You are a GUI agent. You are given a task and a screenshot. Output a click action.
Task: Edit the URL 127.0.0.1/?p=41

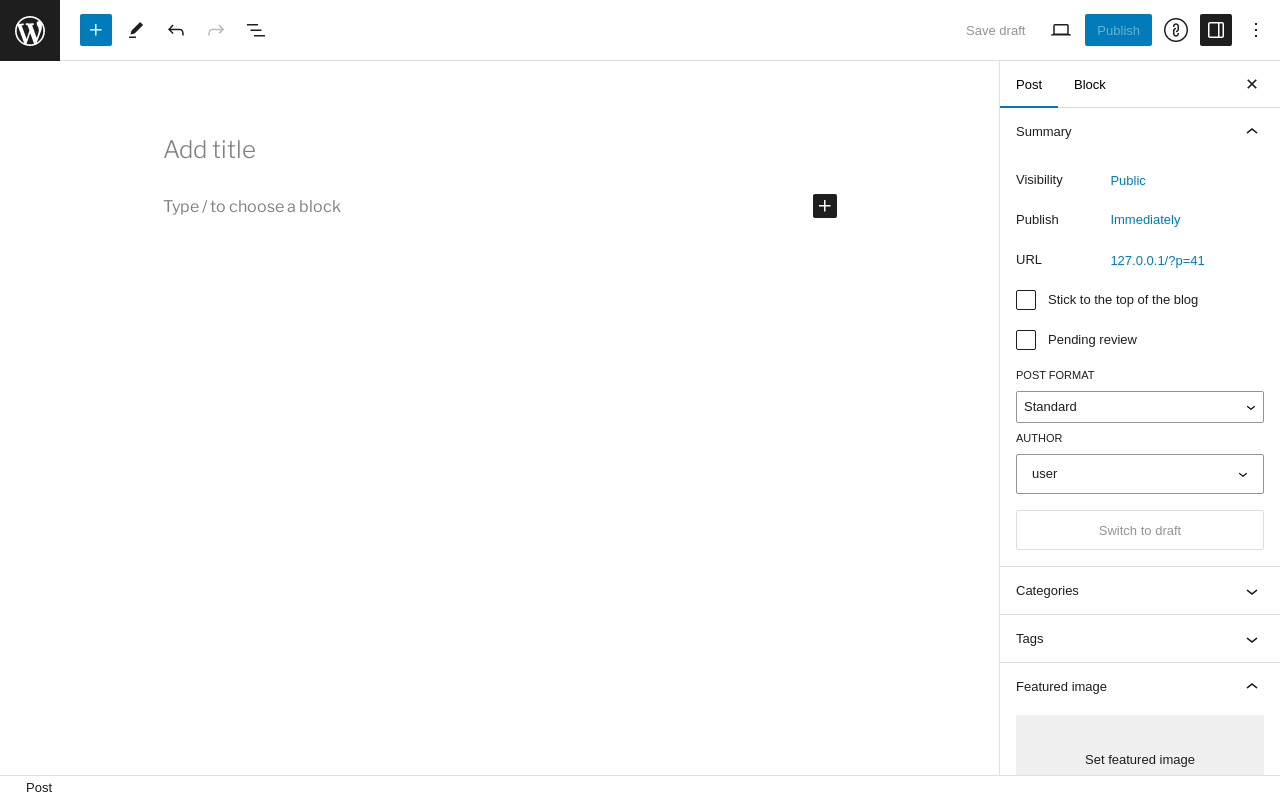[1157, 260]
